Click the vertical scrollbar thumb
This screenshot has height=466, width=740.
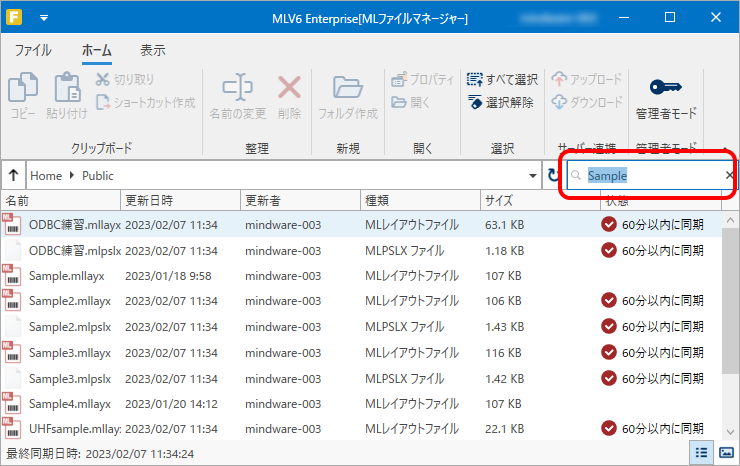pyautogui.click(x=730, y=301)
